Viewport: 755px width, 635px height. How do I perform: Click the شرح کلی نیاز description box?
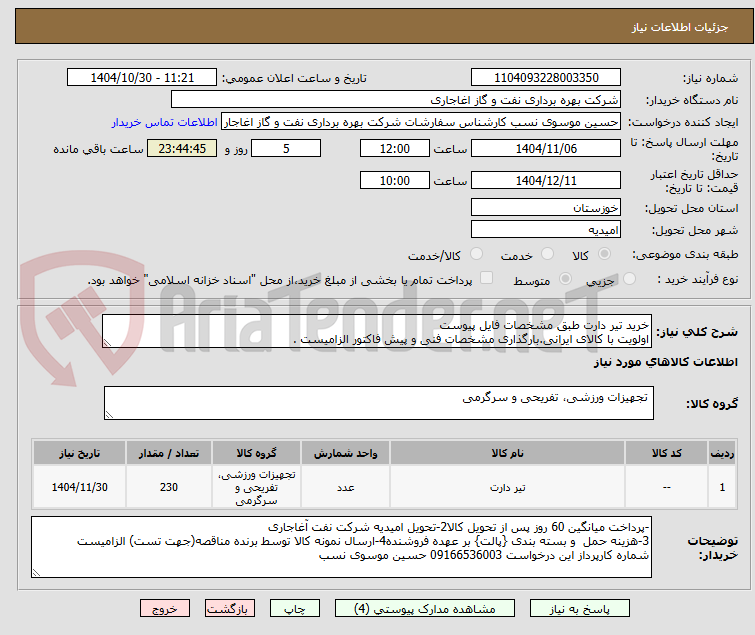coord(377,331)
